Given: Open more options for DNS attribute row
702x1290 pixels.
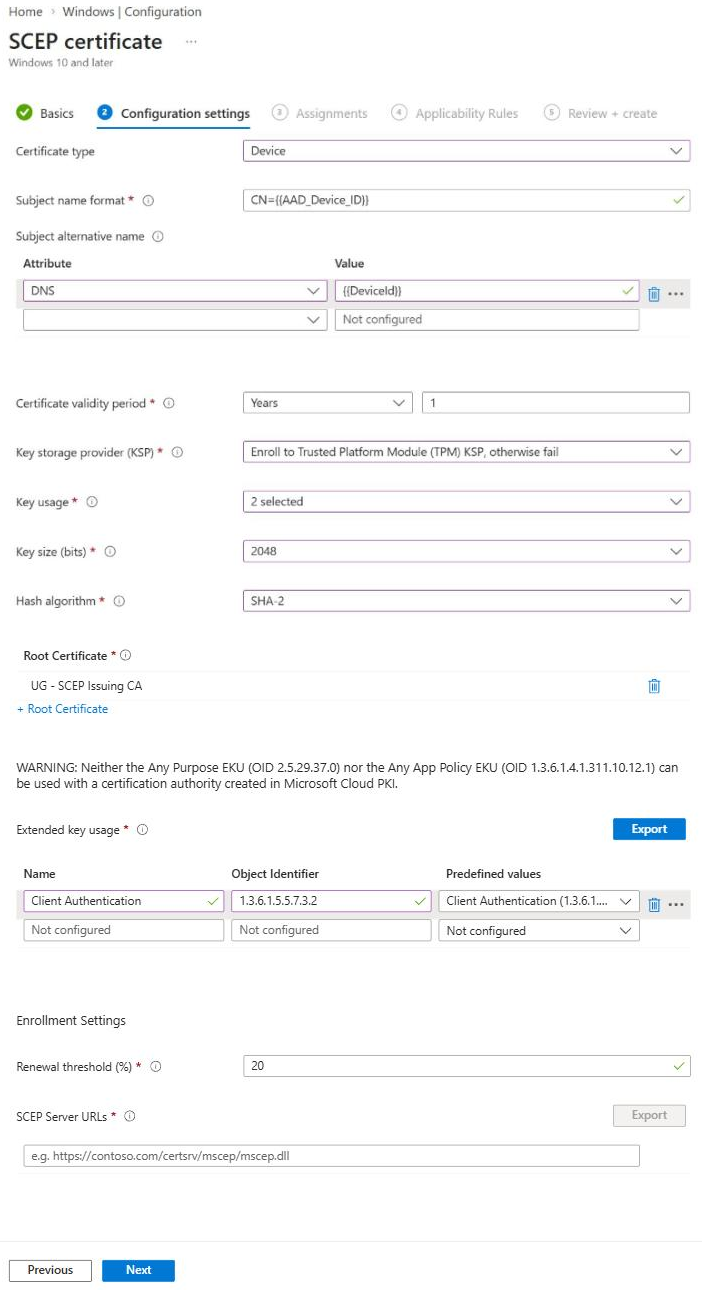Looking at the screenshot, I should (x=676, y=294).
